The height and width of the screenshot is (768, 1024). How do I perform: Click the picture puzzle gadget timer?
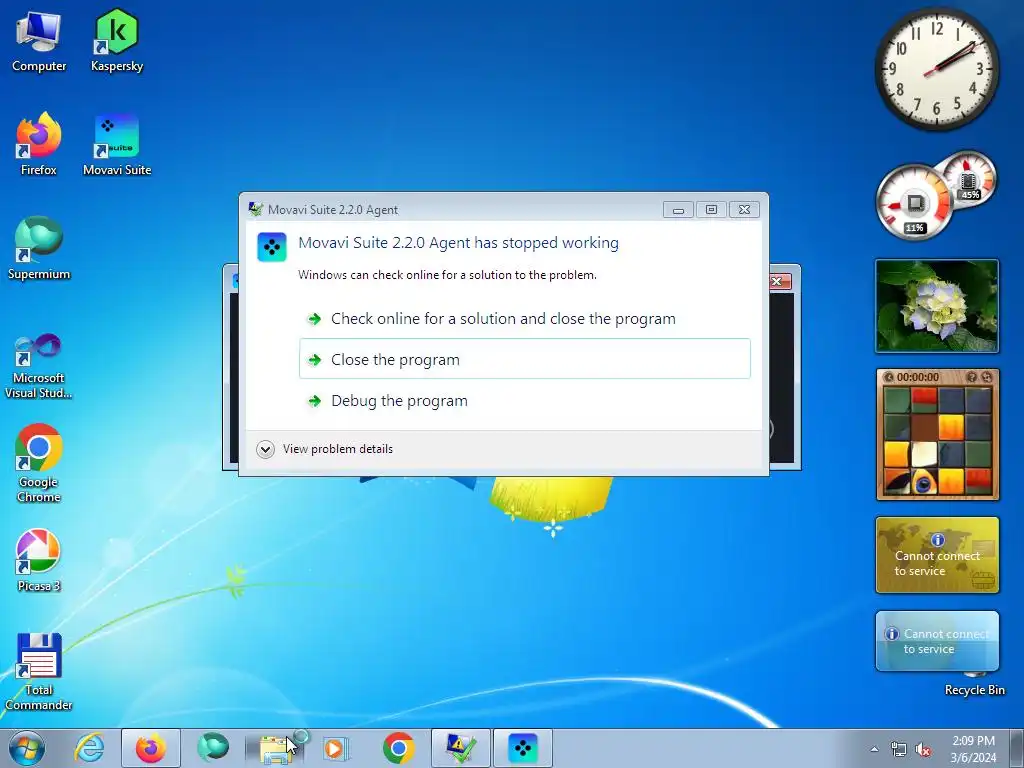[x=918, y=377]
